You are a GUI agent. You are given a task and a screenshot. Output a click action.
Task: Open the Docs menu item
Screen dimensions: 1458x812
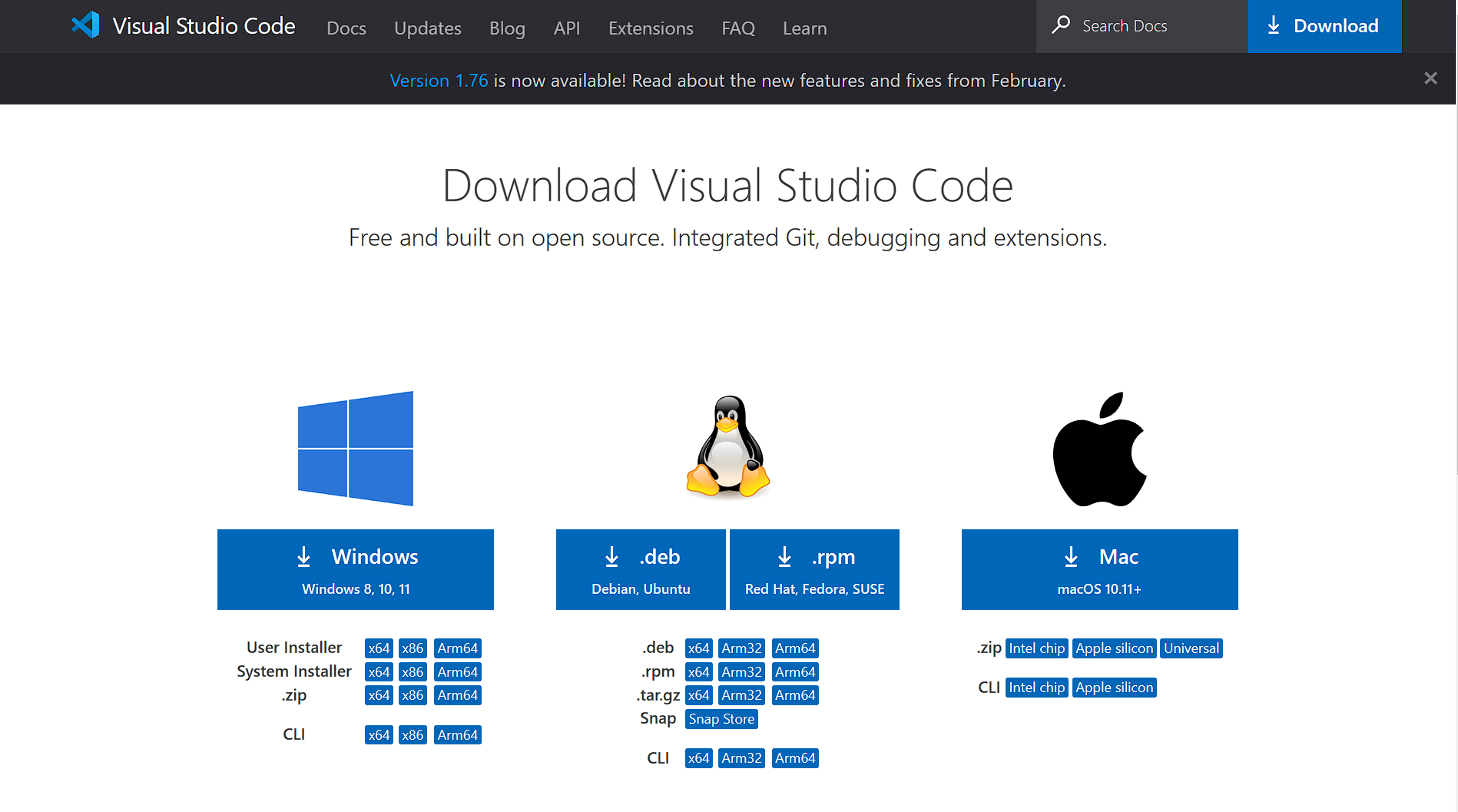point(346,28)
